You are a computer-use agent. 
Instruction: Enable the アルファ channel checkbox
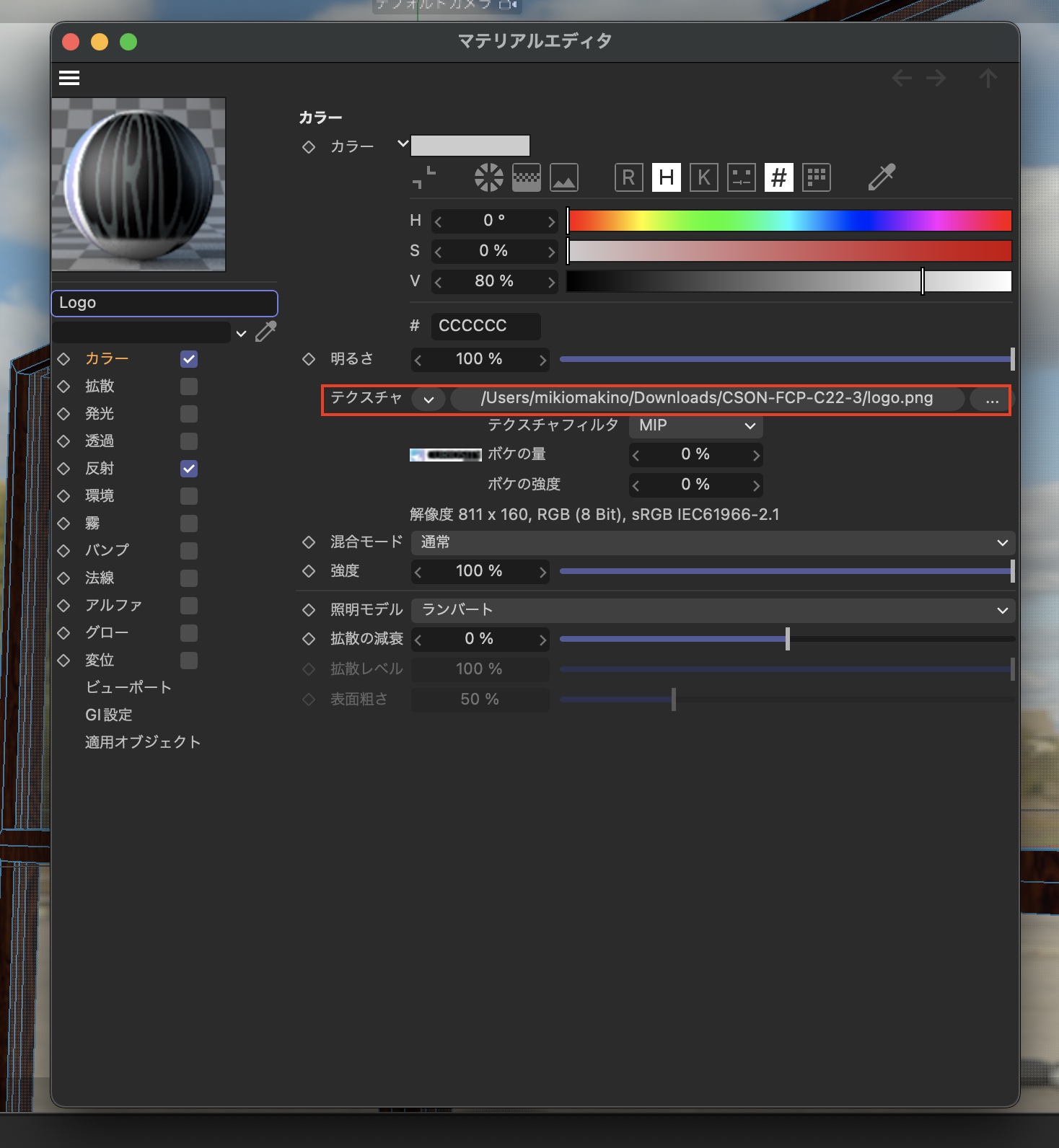[x=189, y=606]
